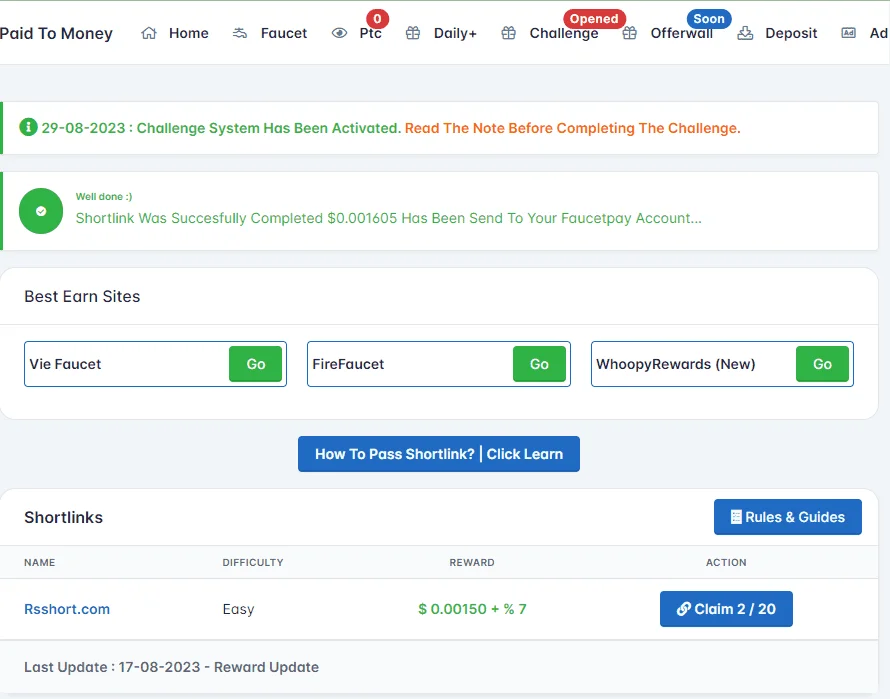This screenshot has height=699, width=890.
Task: Click the Faucet icon in navbar
Action: tap(240, 33)
